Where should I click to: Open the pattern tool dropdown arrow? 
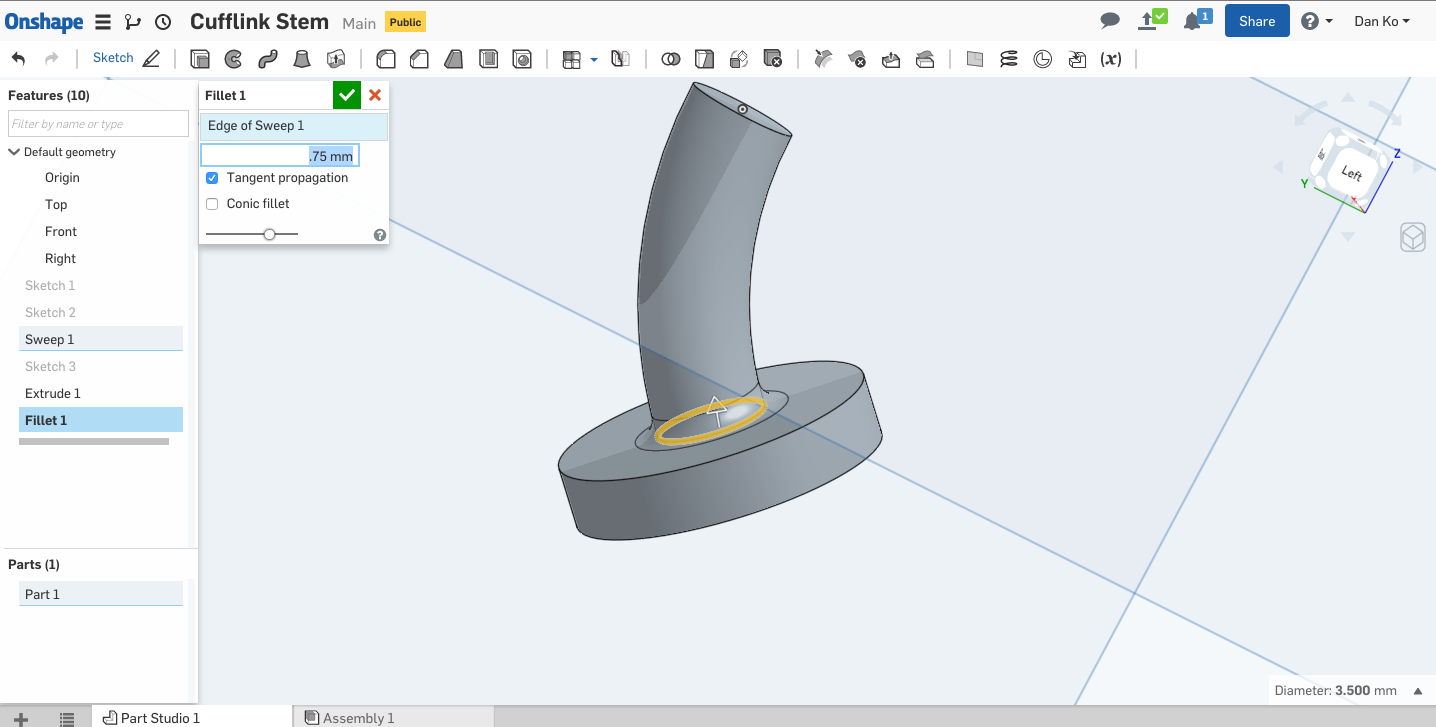[x=594, y=60]
